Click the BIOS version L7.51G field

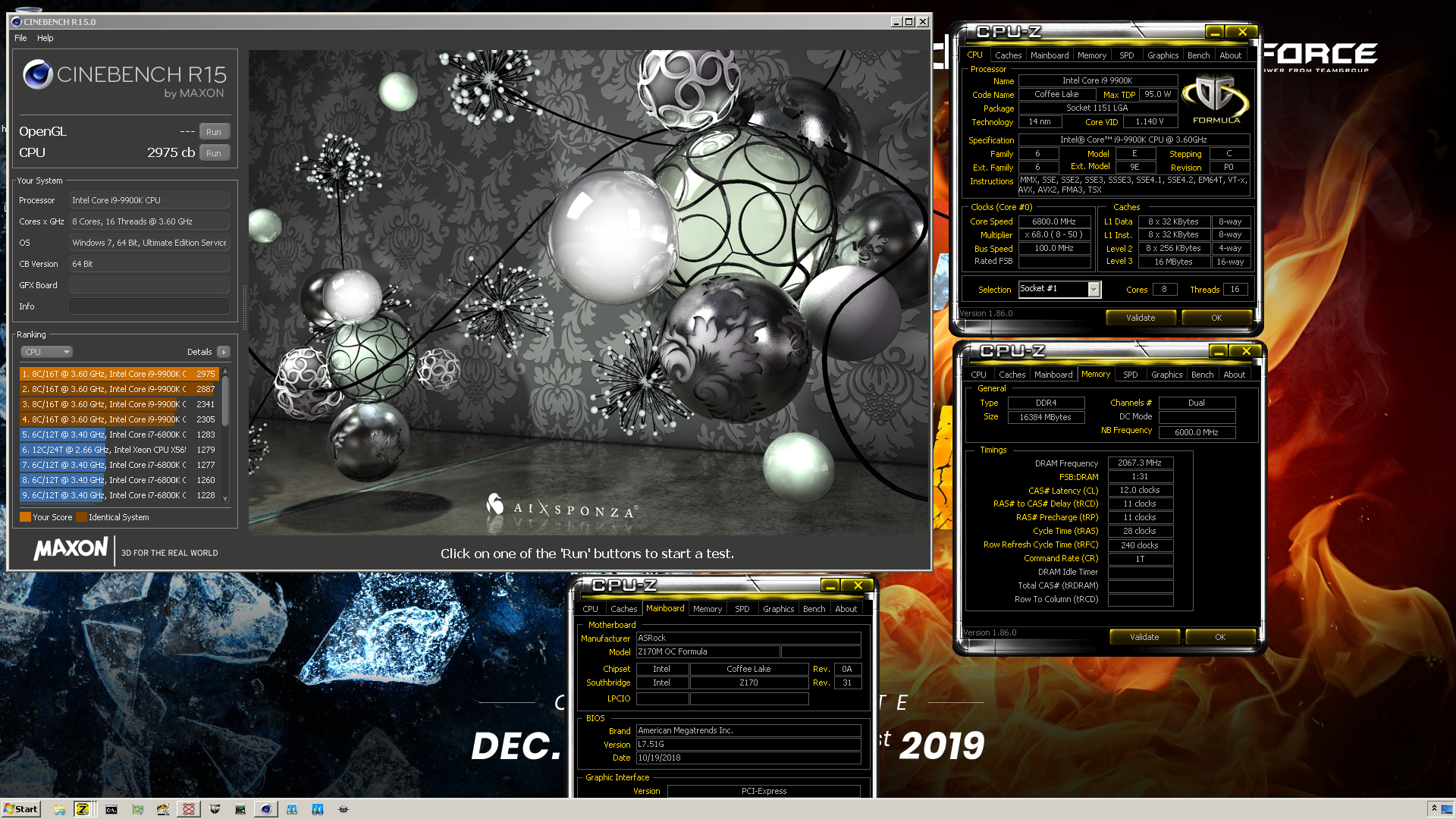click(x=748, y=745)
